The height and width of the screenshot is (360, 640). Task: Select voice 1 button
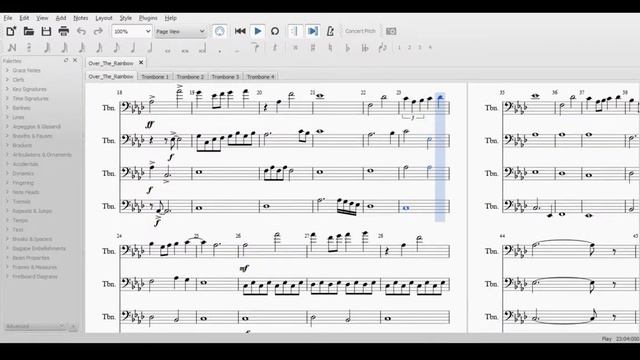(399, 47)
